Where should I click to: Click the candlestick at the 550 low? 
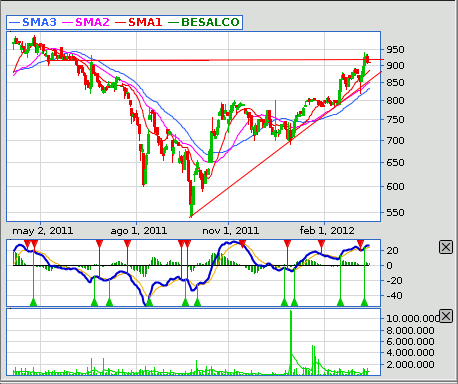click(192, 202)
